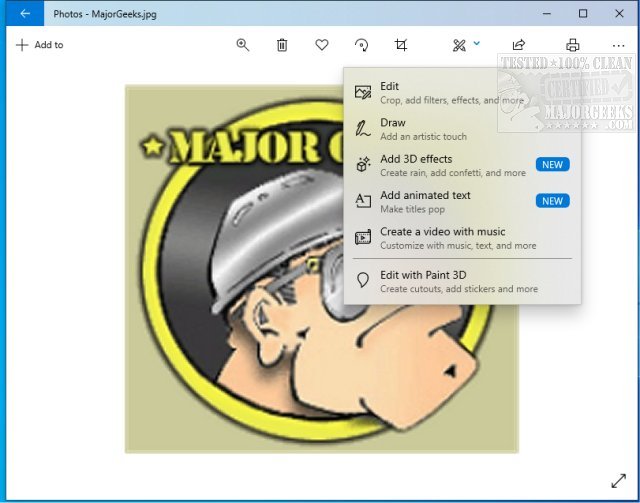Choose Create a video with music
This screenshot has width=640, height=503.
[462, 238]
